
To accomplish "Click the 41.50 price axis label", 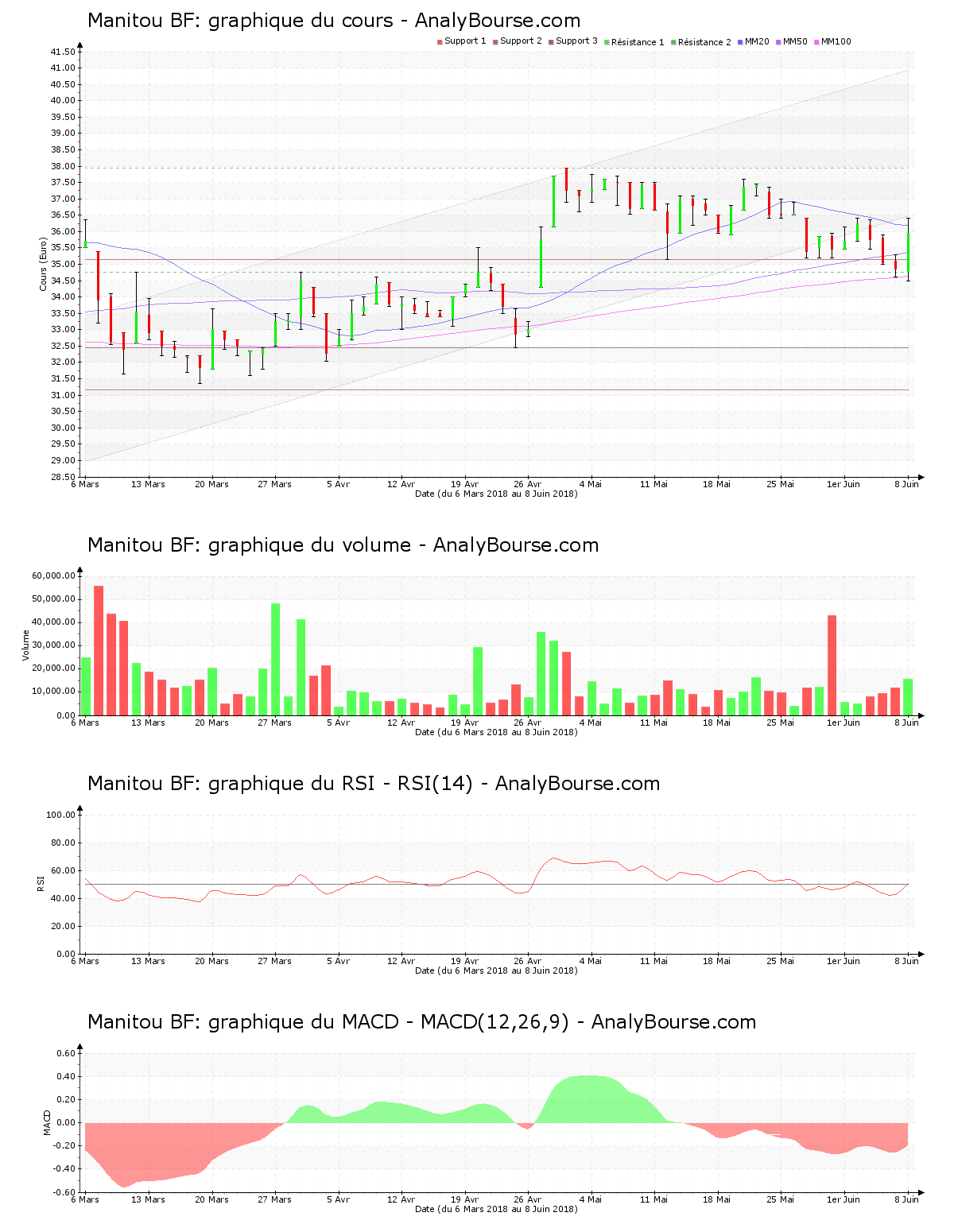I will point(63,52).
